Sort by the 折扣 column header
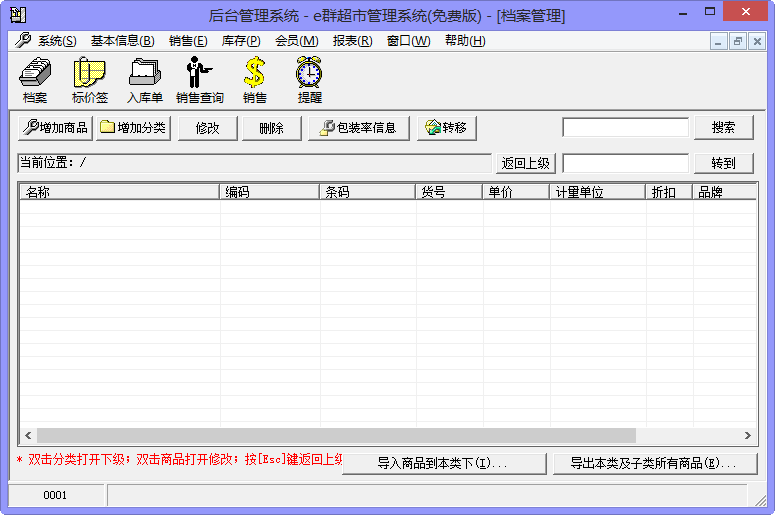Image resolution: width=775 pixels, height=515 pixels. [669, 192]
